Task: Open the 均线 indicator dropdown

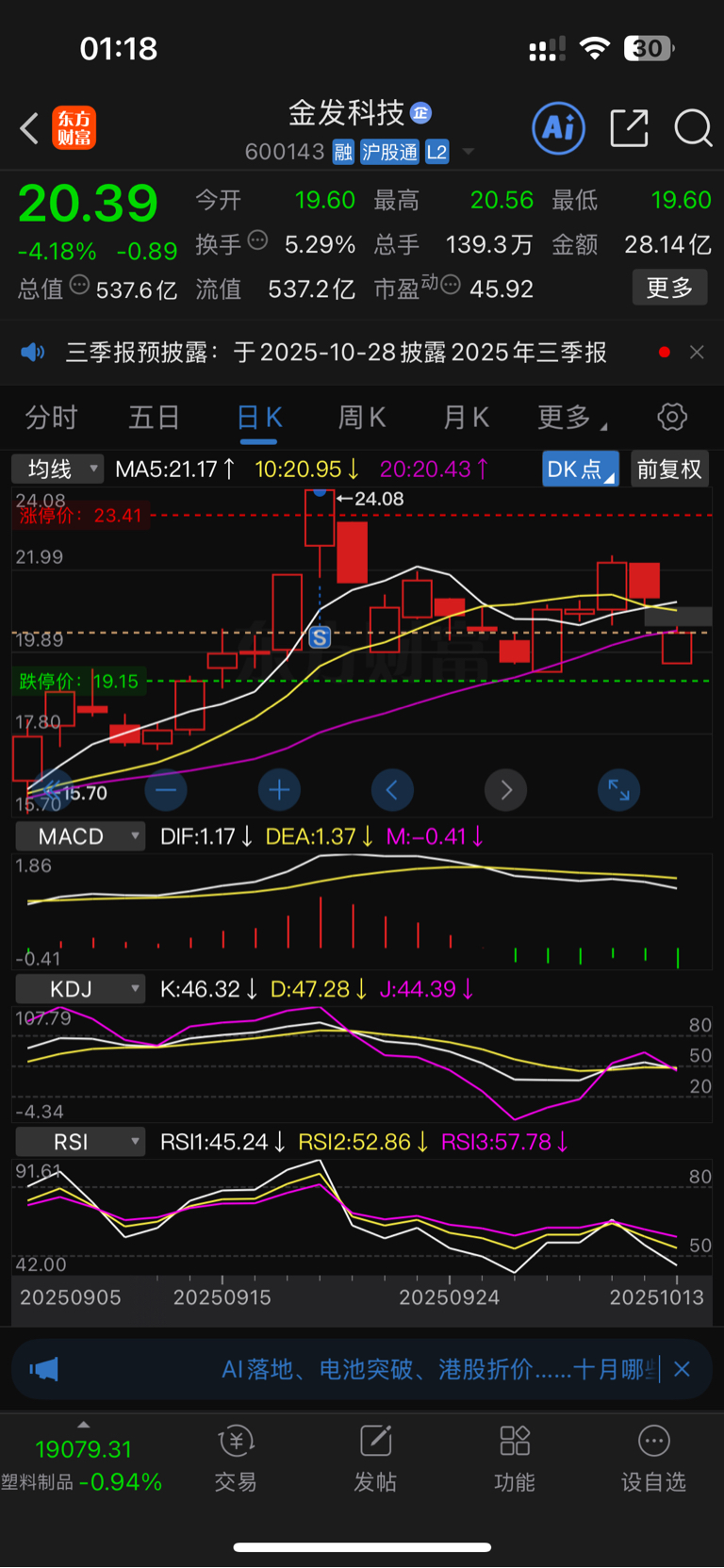Action: pyautogui.click(x=58, y=469)
